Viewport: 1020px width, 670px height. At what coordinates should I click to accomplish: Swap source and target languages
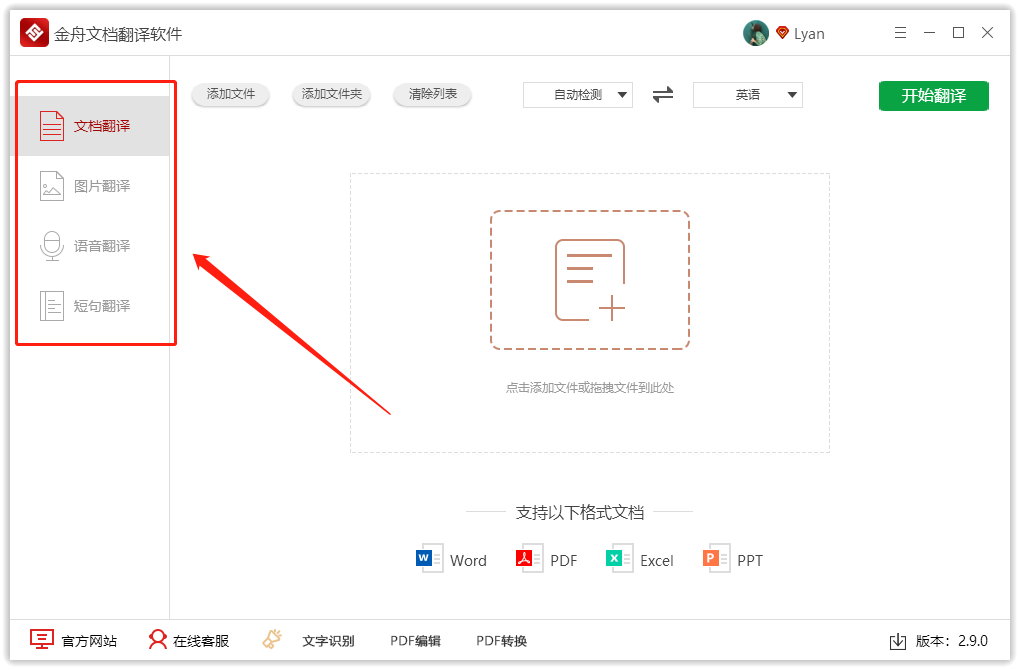661,94
